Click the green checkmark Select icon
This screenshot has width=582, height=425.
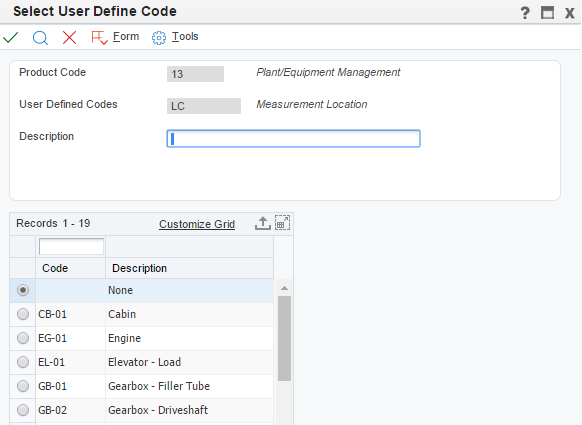pyautogui.click(x=10, y=37)
